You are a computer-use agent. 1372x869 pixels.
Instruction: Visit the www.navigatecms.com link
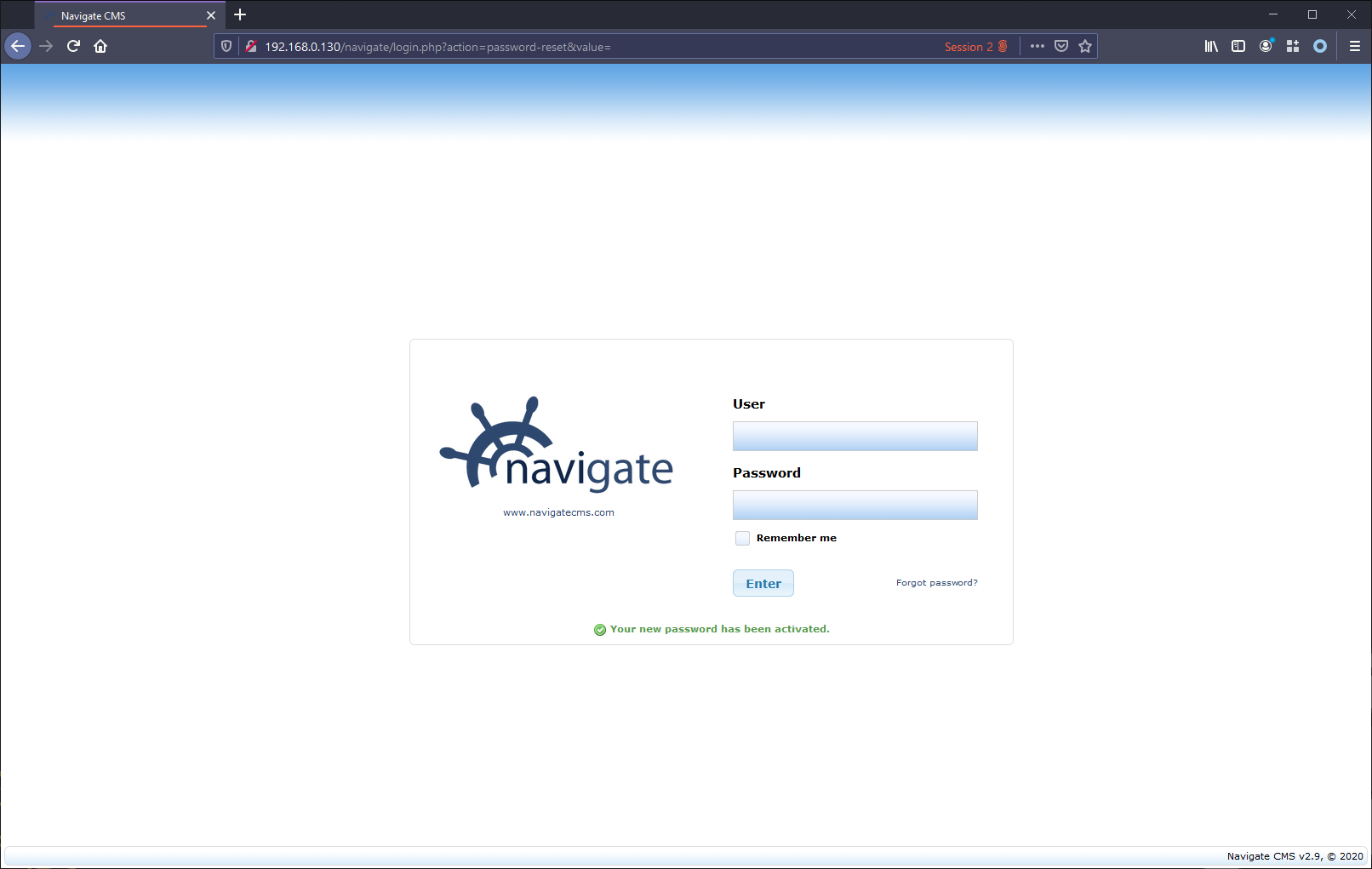(x=558, y=512)
